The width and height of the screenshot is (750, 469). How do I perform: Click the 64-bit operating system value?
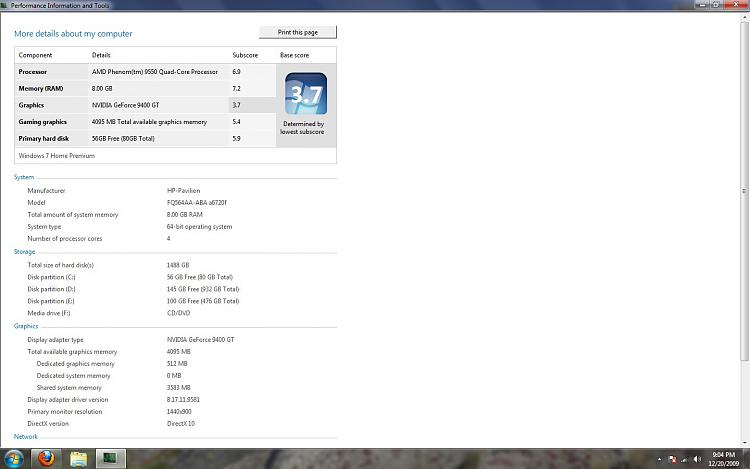tap(199, 227)
